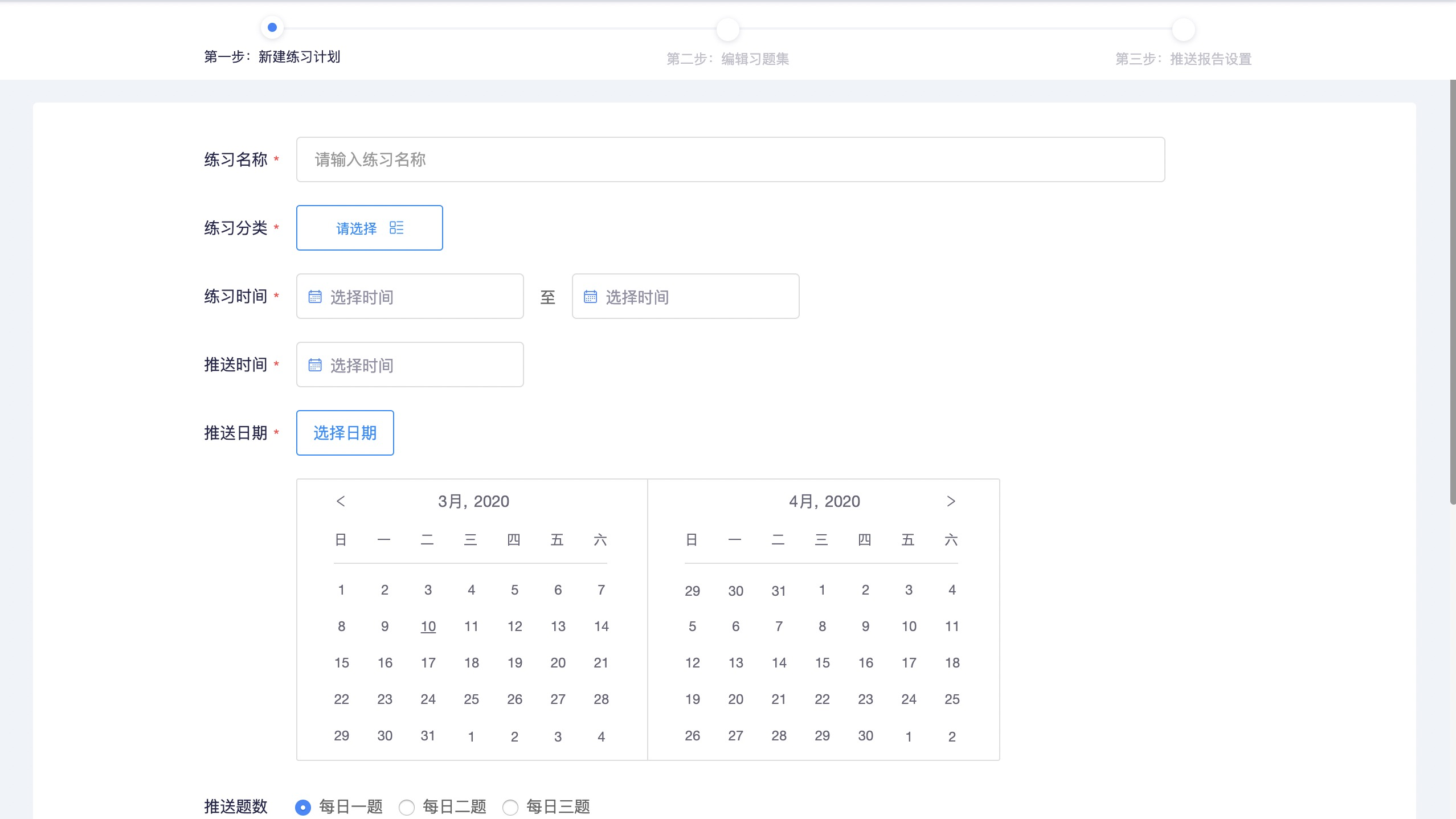Click the list icon in the 请选择 button

click(396, 228)
